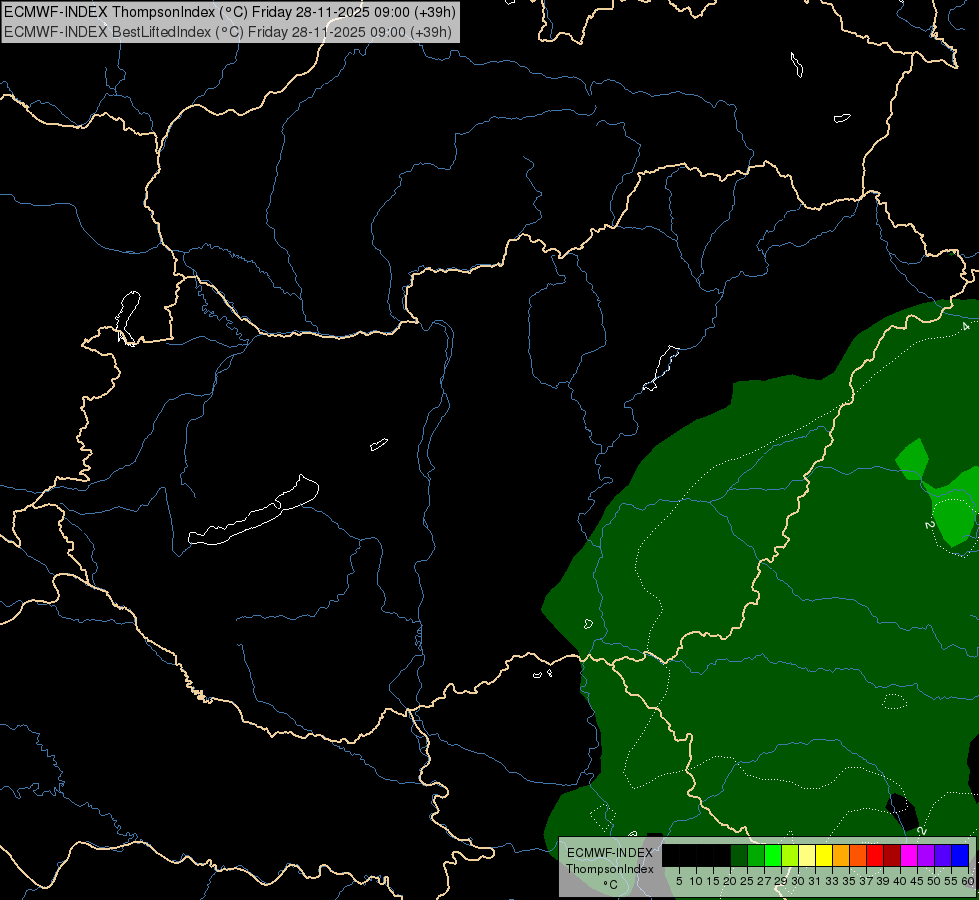The width and height of the screenshot is (979, 900).
Task: Select the medium green 25-27 legend swatch
Action: [x=756, y=855]
